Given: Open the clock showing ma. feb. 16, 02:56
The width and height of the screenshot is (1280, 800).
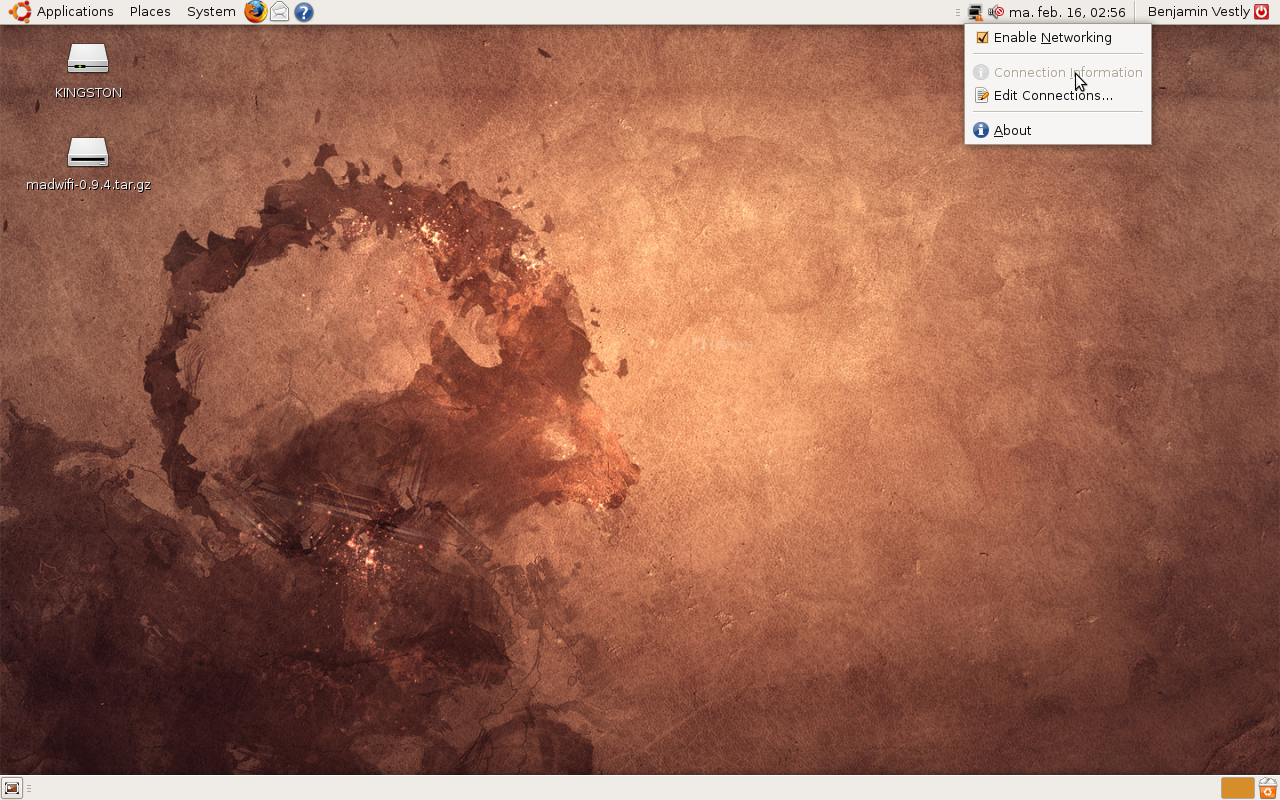Looking at the screenshot, I should point(1067,12).
